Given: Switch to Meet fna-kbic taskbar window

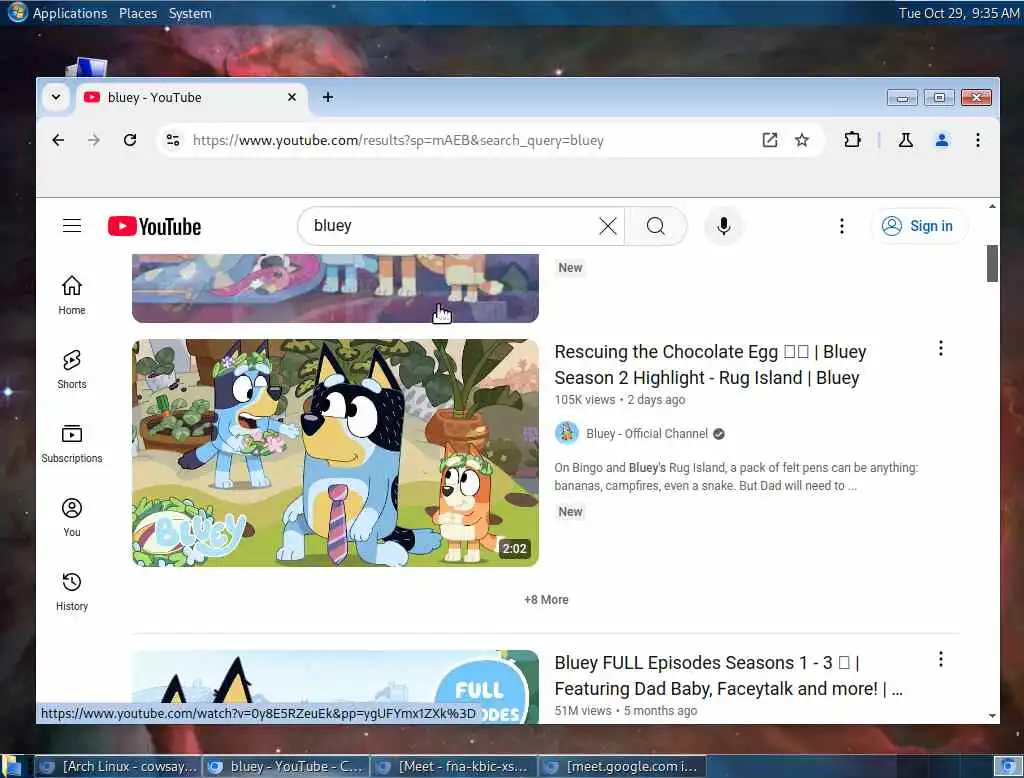Looking at the screenshot, I should [x=454, y=767].
